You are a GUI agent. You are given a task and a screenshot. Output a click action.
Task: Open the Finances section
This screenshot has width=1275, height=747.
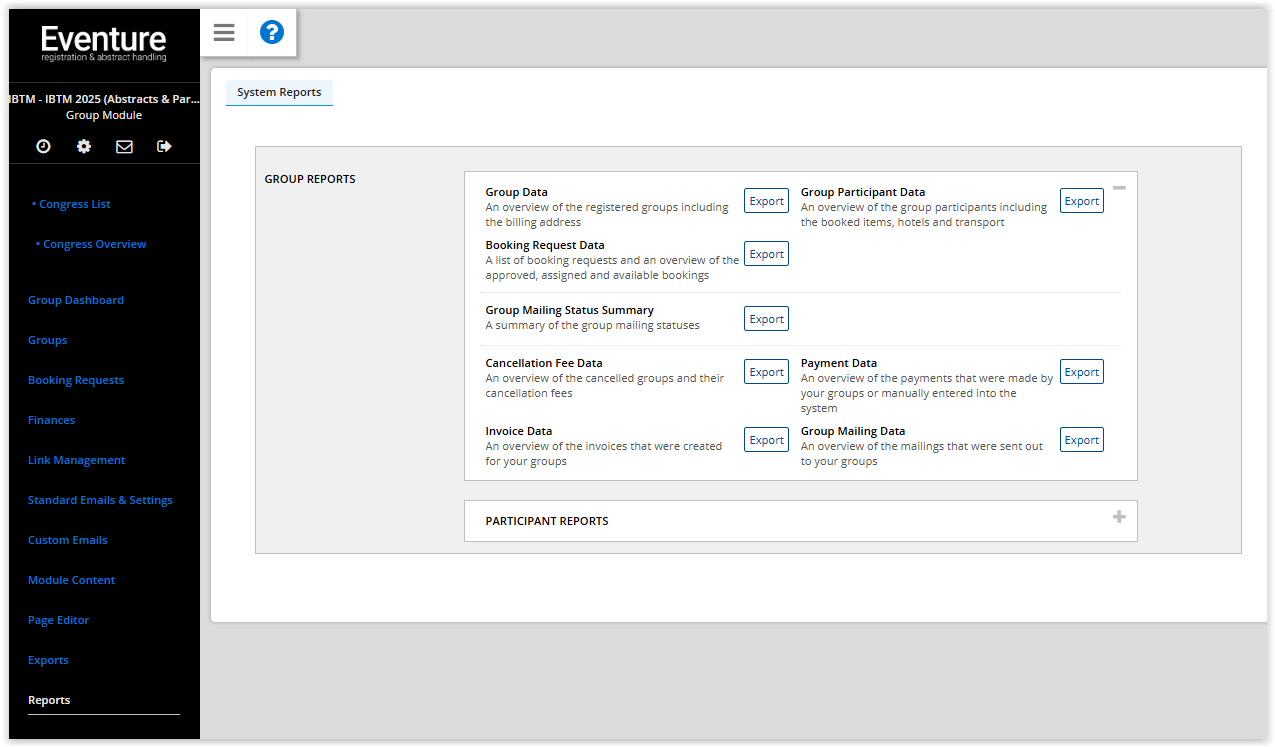click(x=51, y=419)
